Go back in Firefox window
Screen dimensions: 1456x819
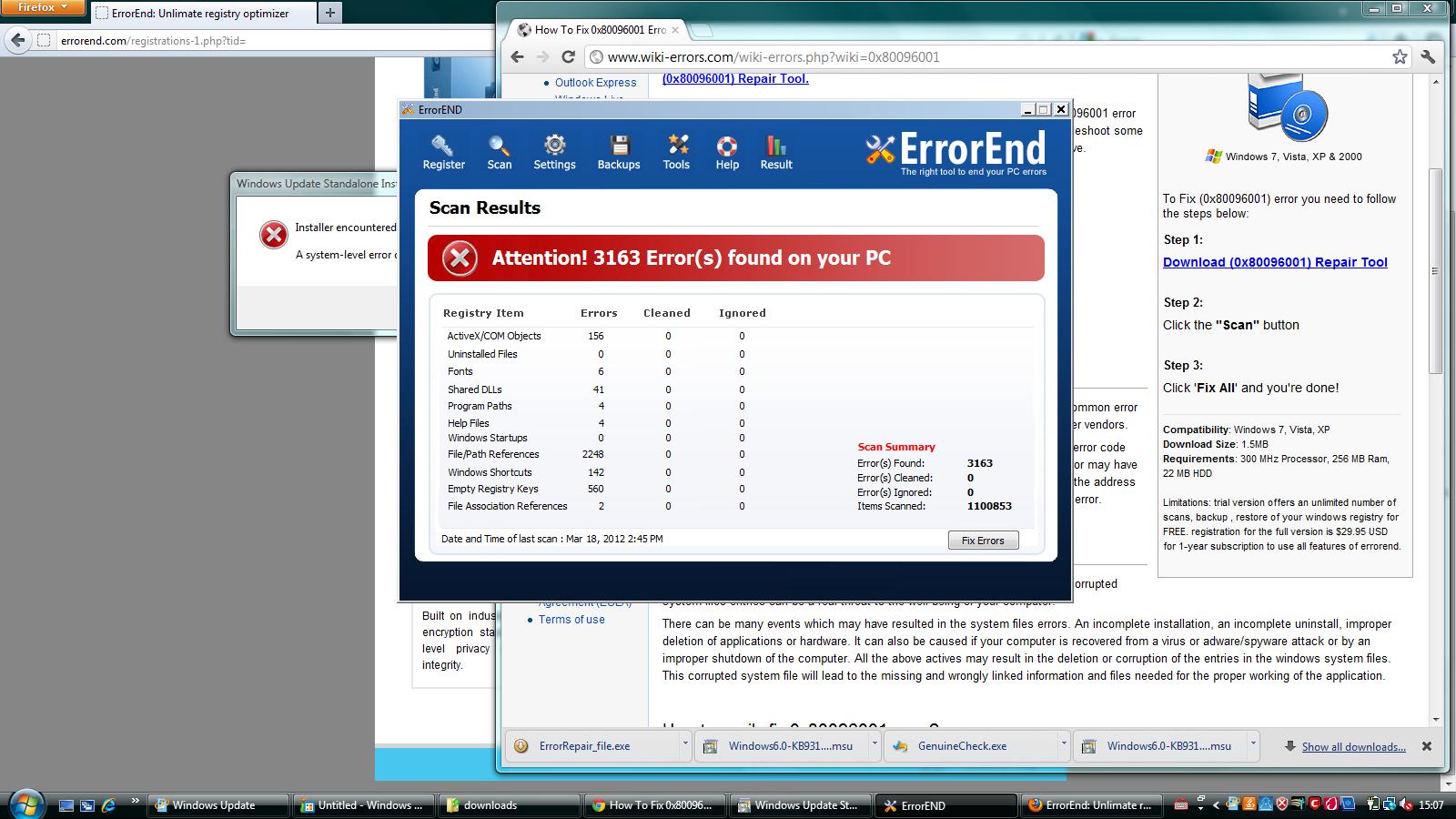tap(17, 40)
